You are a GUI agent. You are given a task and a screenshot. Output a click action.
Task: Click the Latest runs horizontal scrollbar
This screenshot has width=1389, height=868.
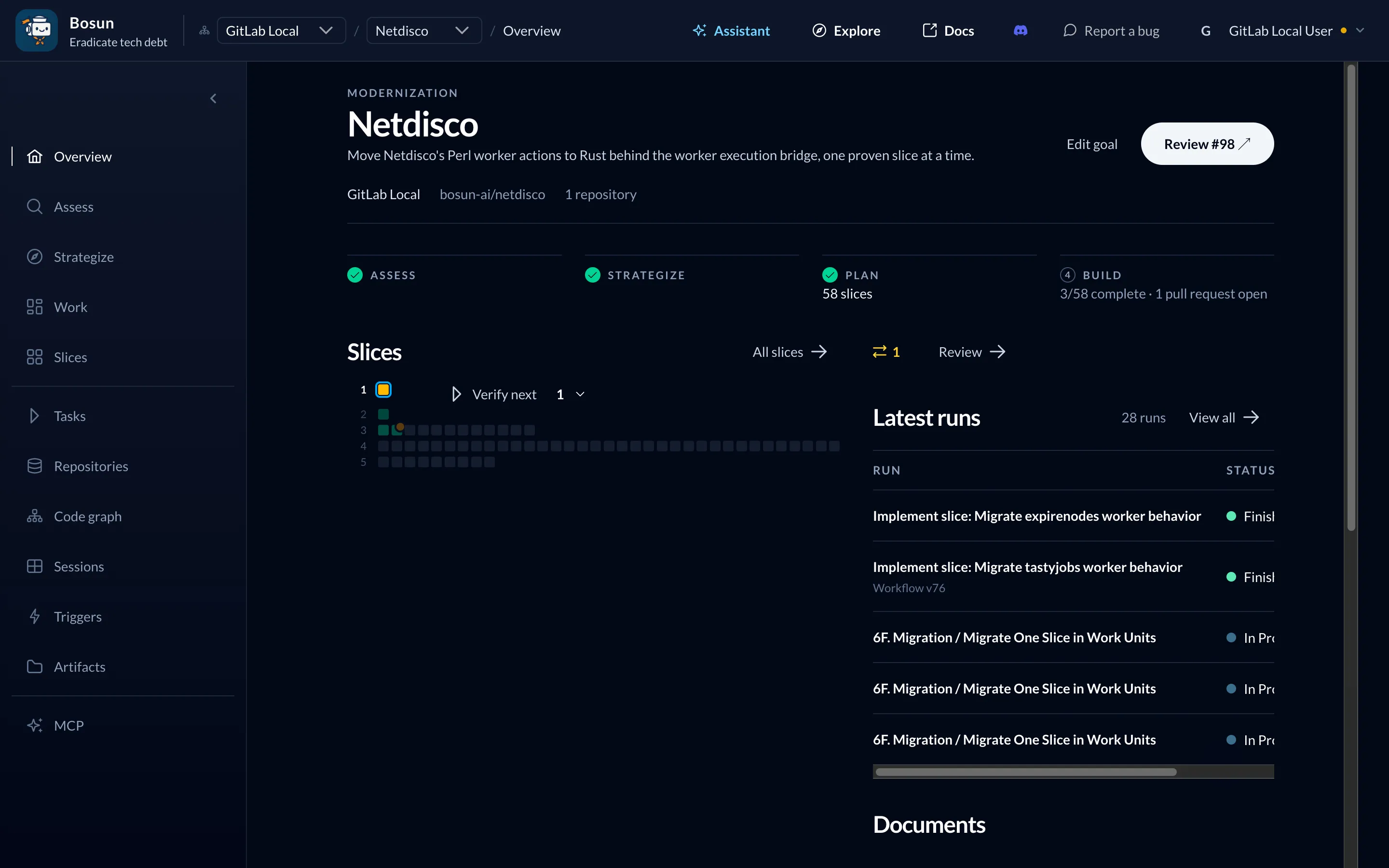coord(1026,772)
